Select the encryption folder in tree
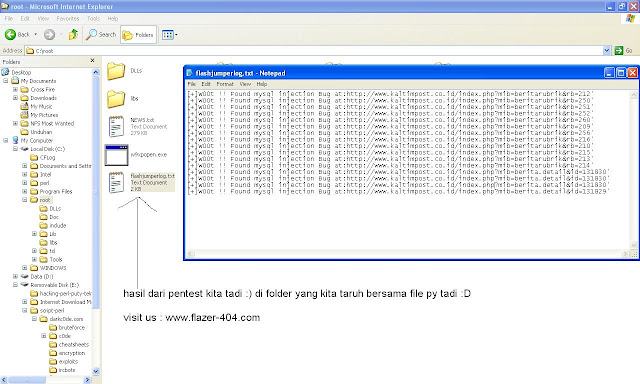The width and height of the screenshot is (640, 384). click(x=72, y=353)
